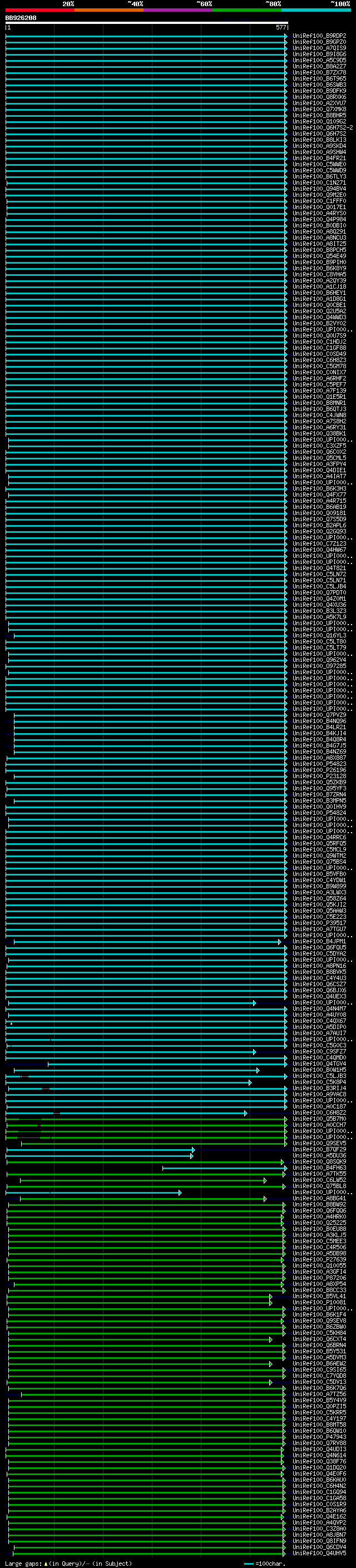Click the red 20% identity legend segment
356x1568 pixels.
[x=39, y=10]
